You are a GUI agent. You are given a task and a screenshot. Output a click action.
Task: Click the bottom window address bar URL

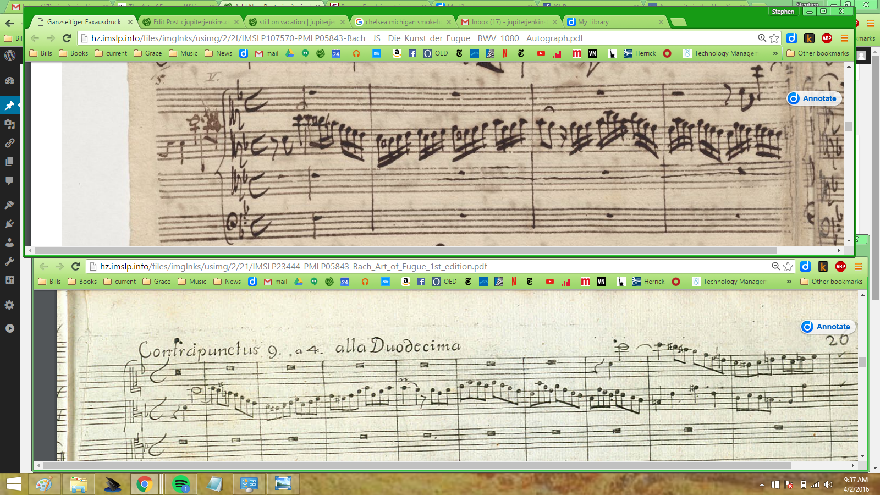click(x=293, y=266)
